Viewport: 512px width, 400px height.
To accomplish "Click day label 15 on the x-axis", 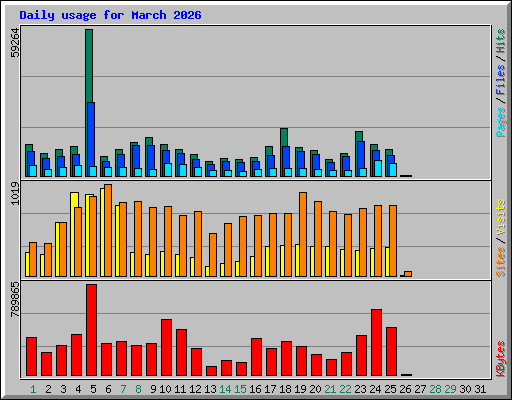I will [x=240, y=389].
